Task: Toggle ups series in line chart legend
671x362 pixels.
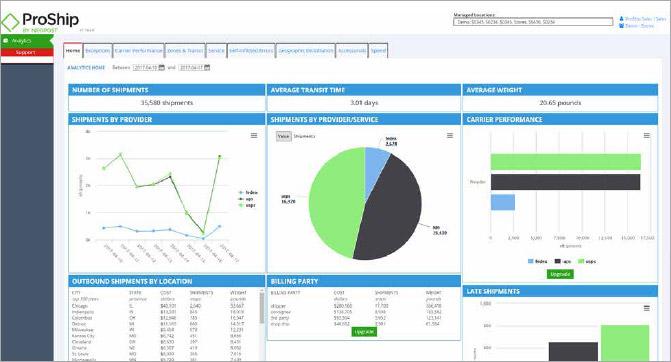Action: 246,199
